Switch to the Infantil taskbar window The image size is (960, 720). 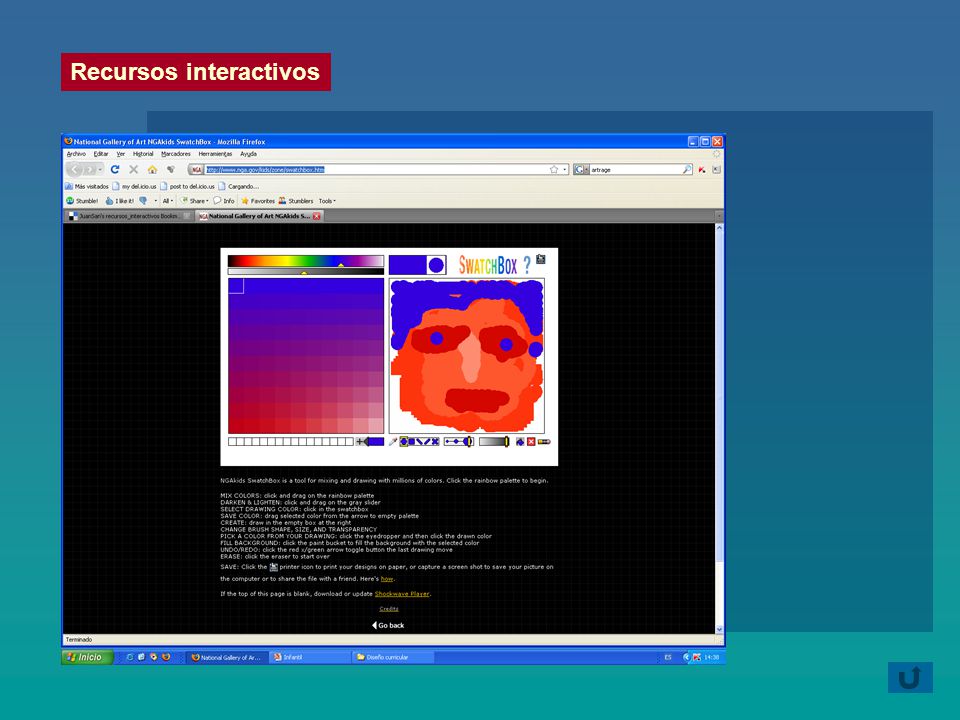click(x=310, y=657)
